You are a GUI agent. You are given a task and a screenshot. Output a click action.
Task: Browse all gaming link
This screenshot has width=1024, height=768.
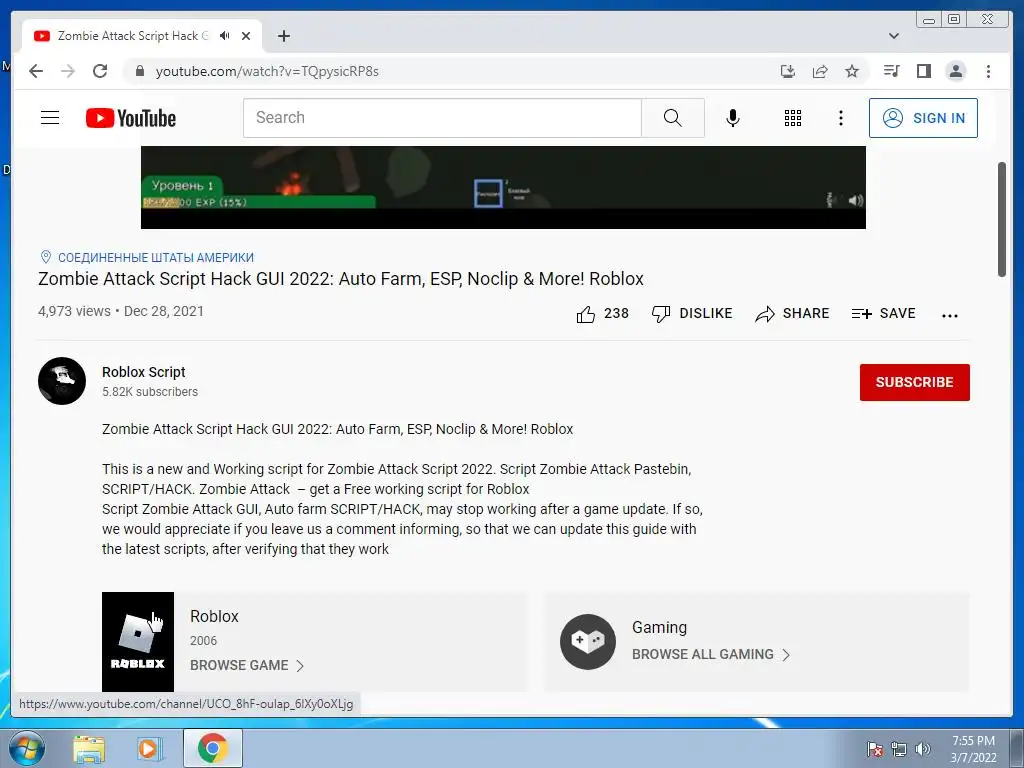coord(711,654)
